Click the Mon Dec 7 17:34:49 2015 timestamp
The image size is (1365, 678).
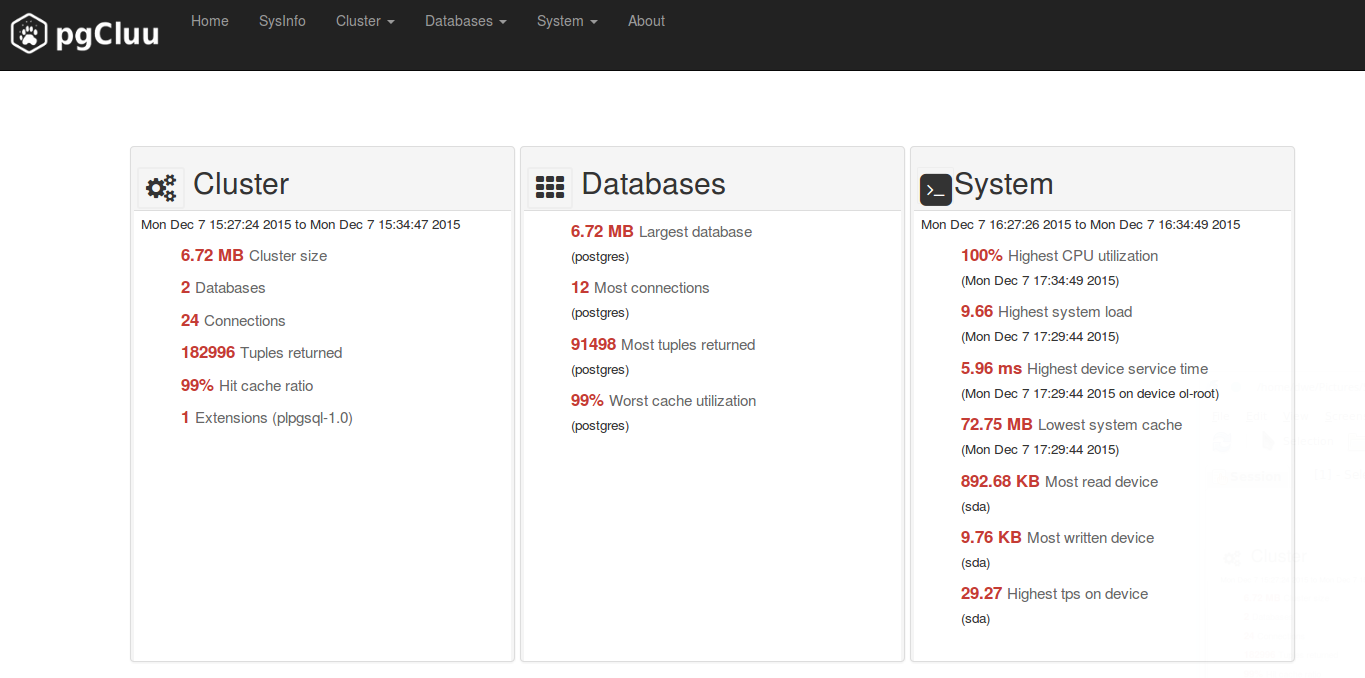(1040, 281)
